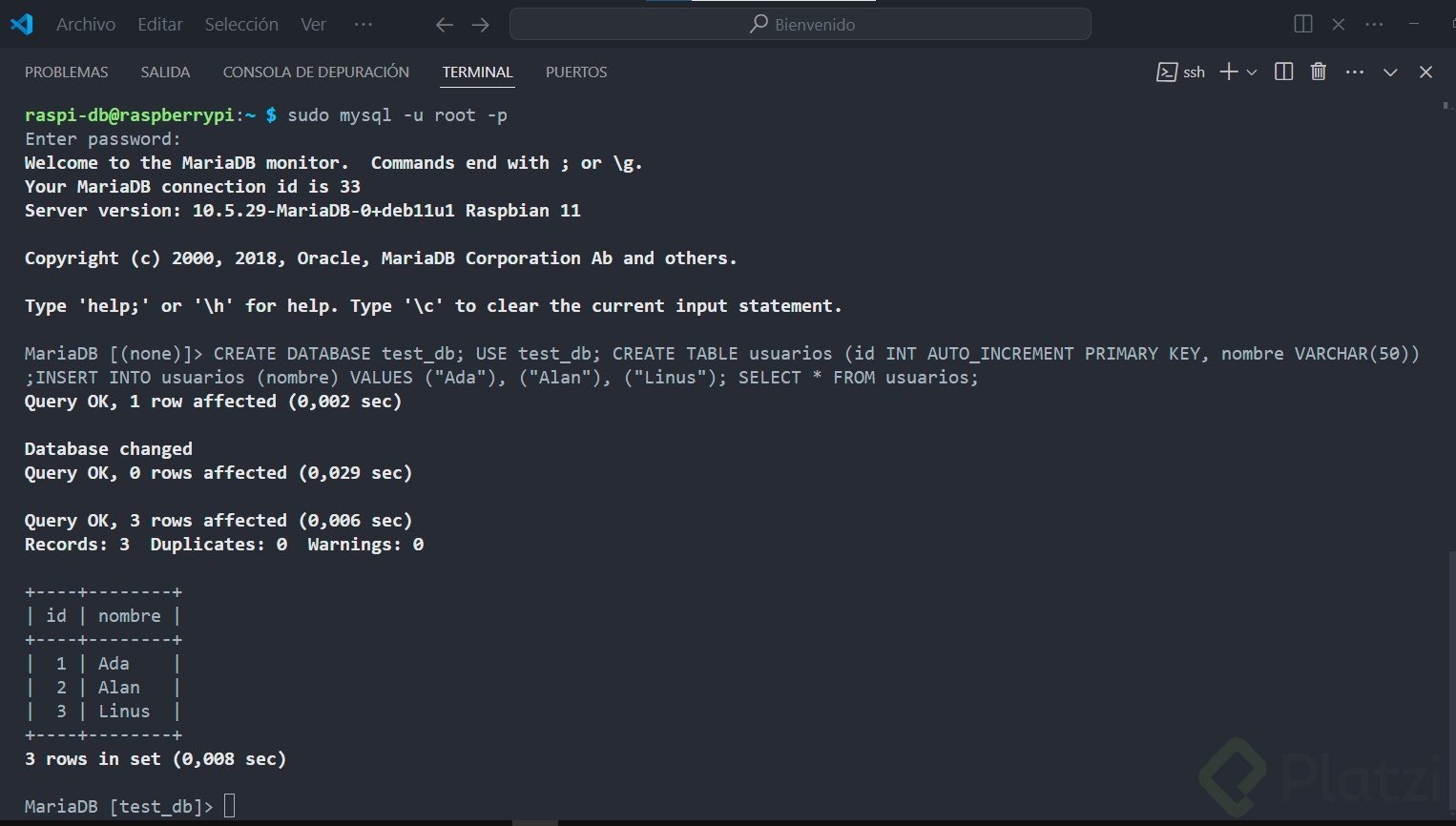Click the "Duplicates: 0" text
Screen dimensions: 1456x826
pos(218,545)
